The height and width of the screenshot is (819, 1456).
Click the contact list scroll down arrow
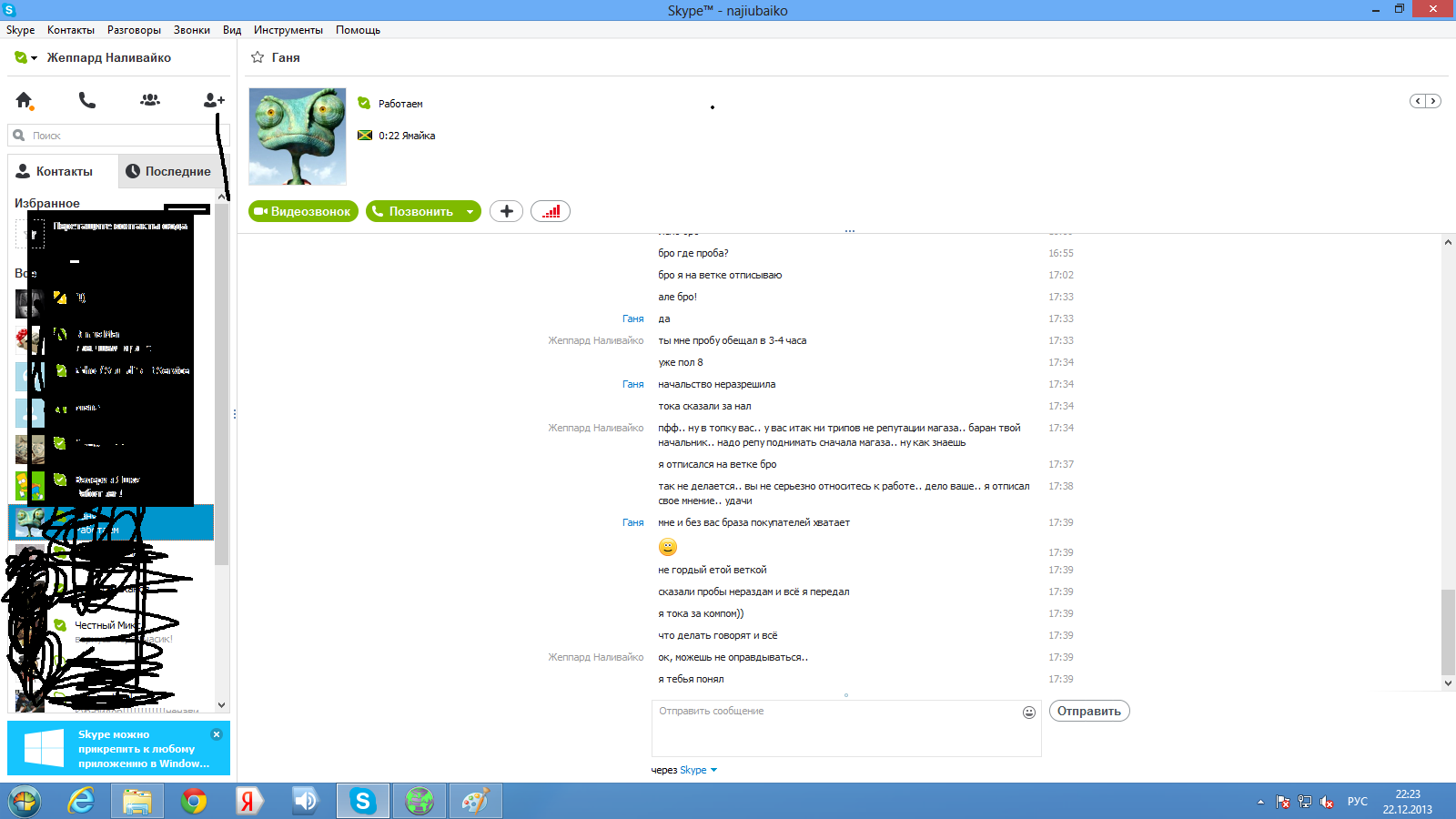(x=222, y=704)
